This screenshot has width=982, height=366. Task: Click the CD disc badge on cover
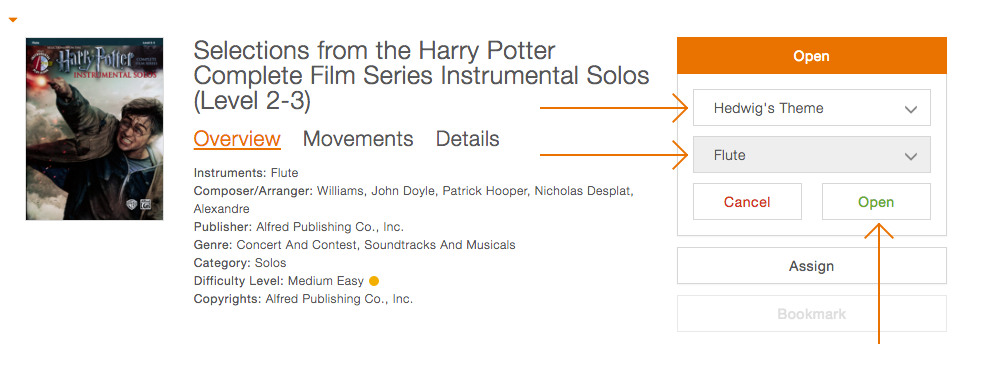(x=42, y=63)
